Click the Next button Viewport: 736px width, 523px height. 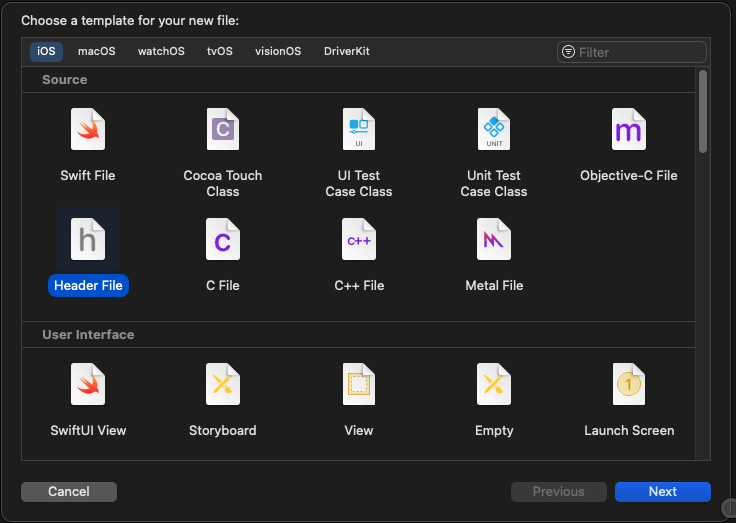663,492
